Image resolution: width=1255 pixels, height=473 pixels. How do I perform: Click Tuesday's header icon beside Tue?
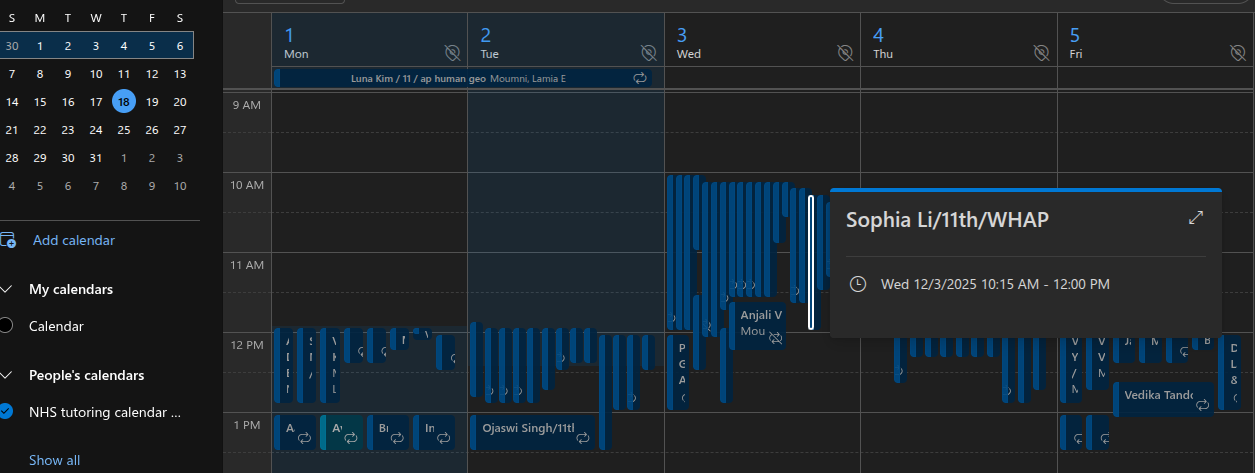pyautogui.click(x=648, y=52)
